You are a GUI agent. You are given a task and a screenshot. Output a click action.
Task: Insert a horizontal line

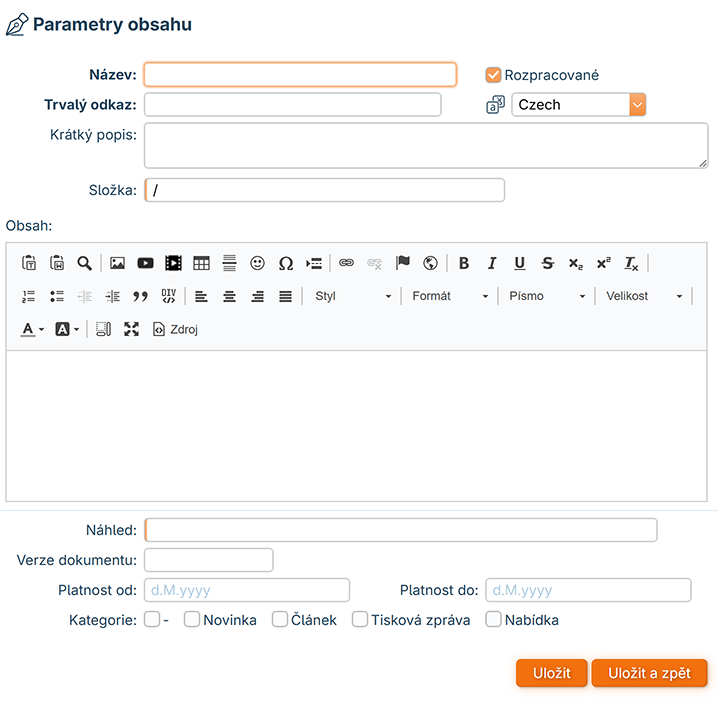(229, 263)
